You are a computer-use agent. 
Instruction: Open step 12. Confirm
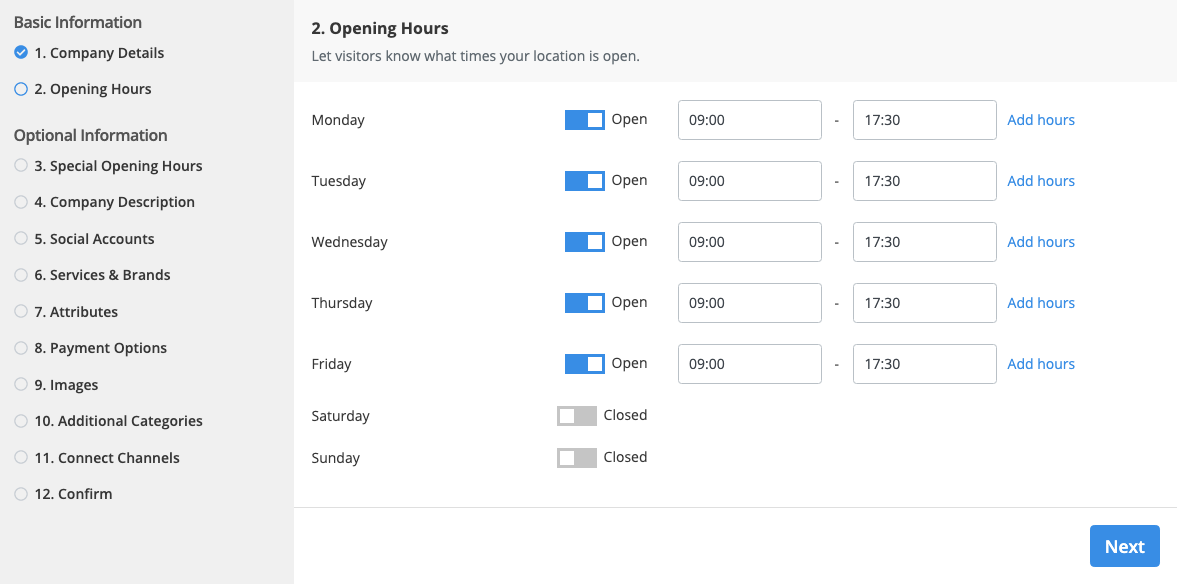pyautogui.click(x=74, y=493)
